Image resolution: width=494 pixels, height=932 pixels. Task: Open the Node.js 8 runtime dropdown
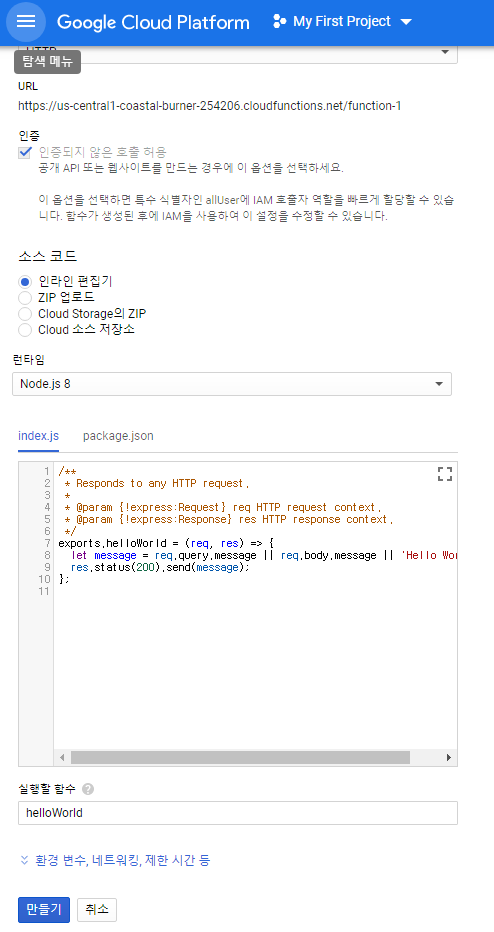click(x=232, y=384)
